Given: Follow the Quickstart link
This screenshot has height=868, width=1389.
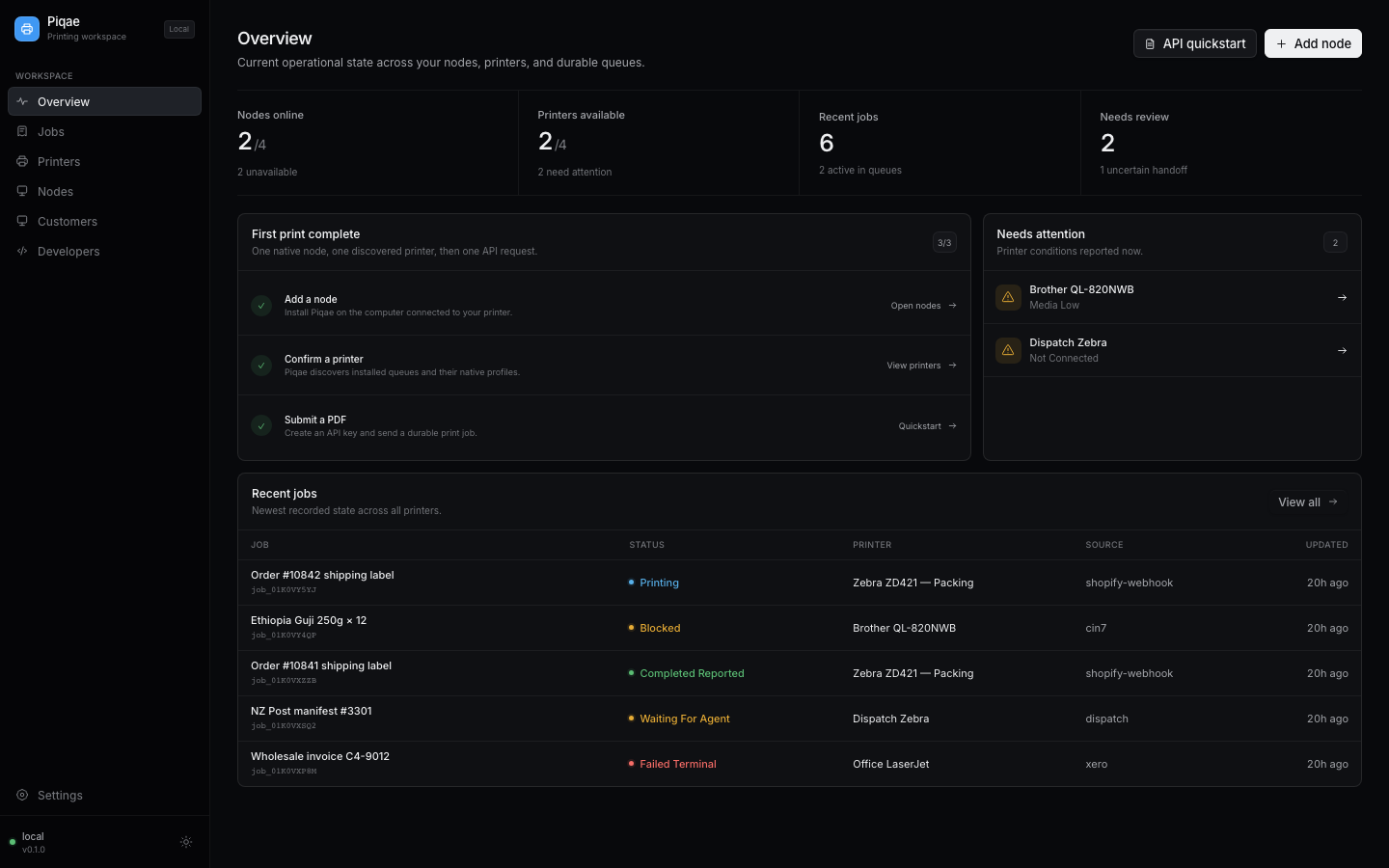Looking at the screenshot, I should [927, 425].
